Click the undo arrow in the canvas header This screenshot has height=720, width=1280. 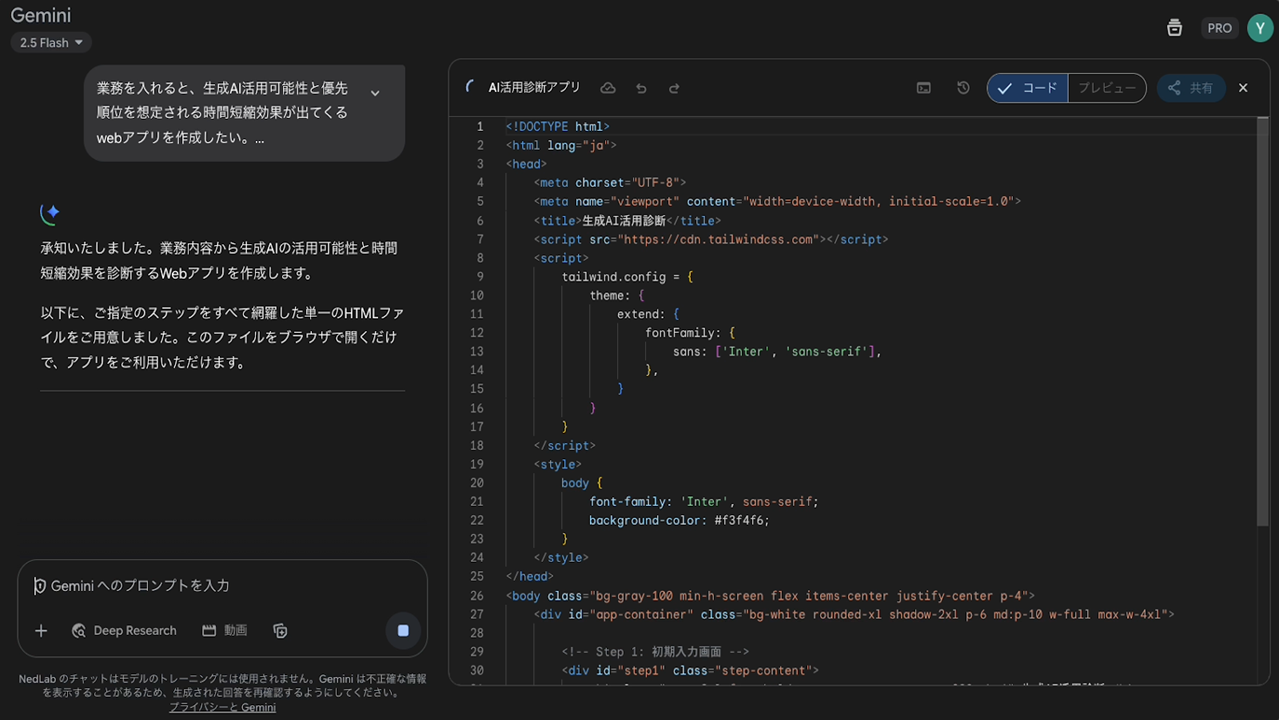(x=641, y=88)
